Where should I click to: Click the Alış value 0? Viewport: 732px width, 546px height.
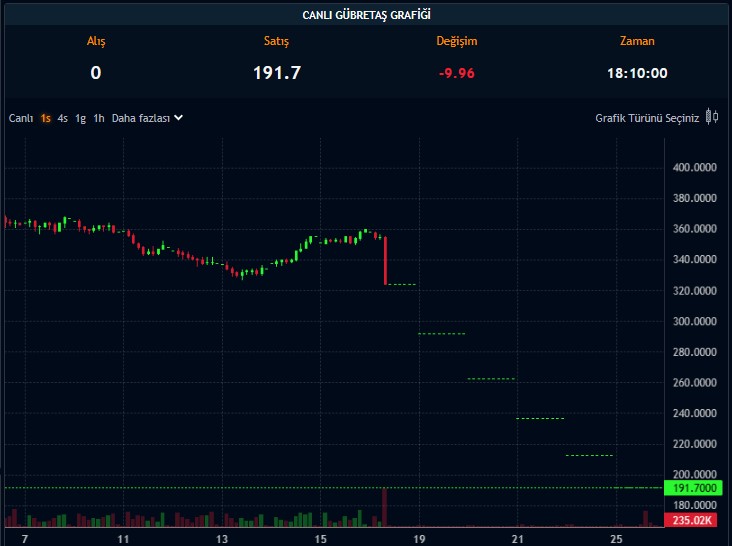click(96, 73)
